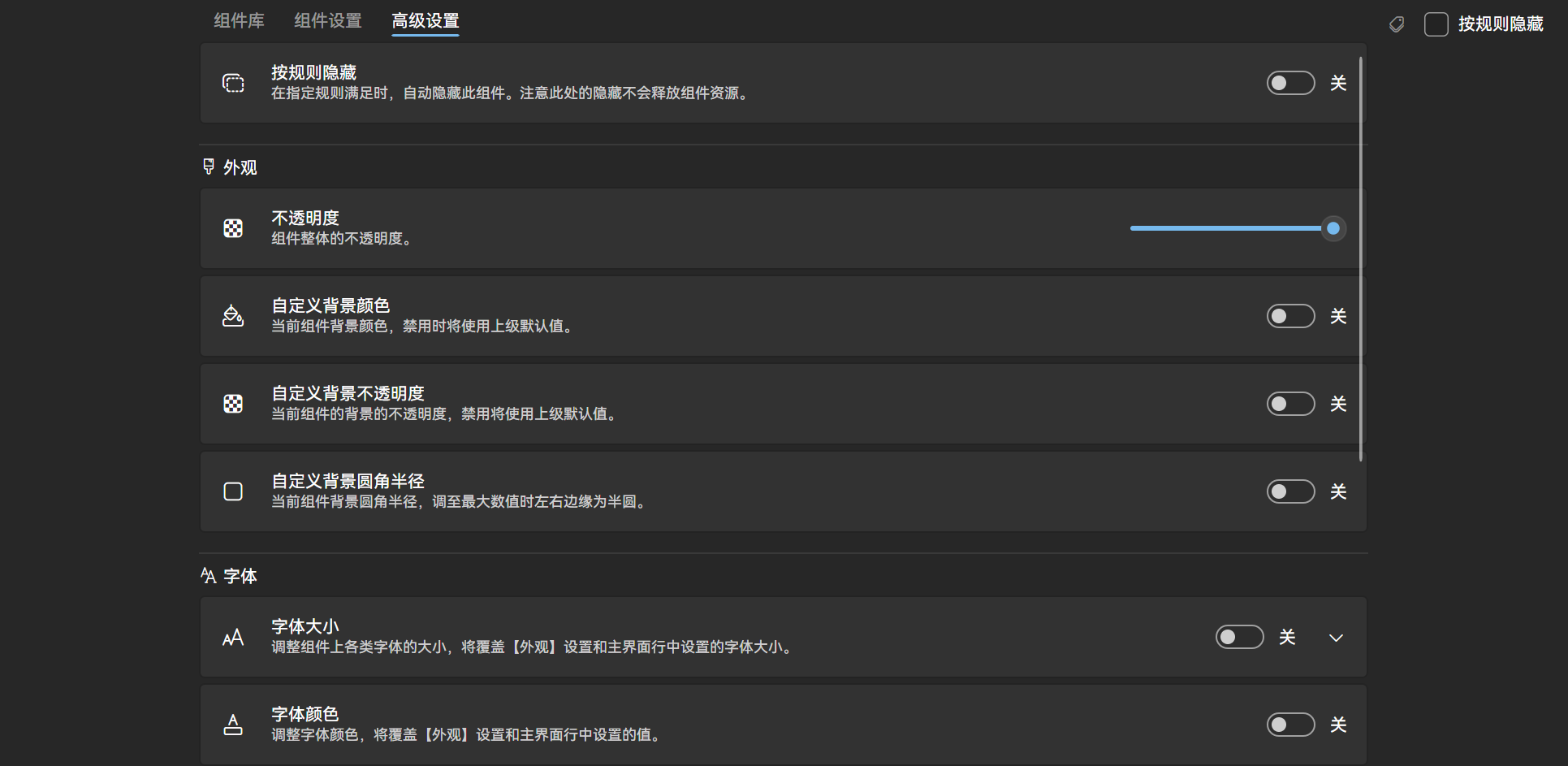The width and height of the screenshot is (1568, 766).
Task: Click the 不透明度 checkerboard icon
Action: (x=233, y=228)
